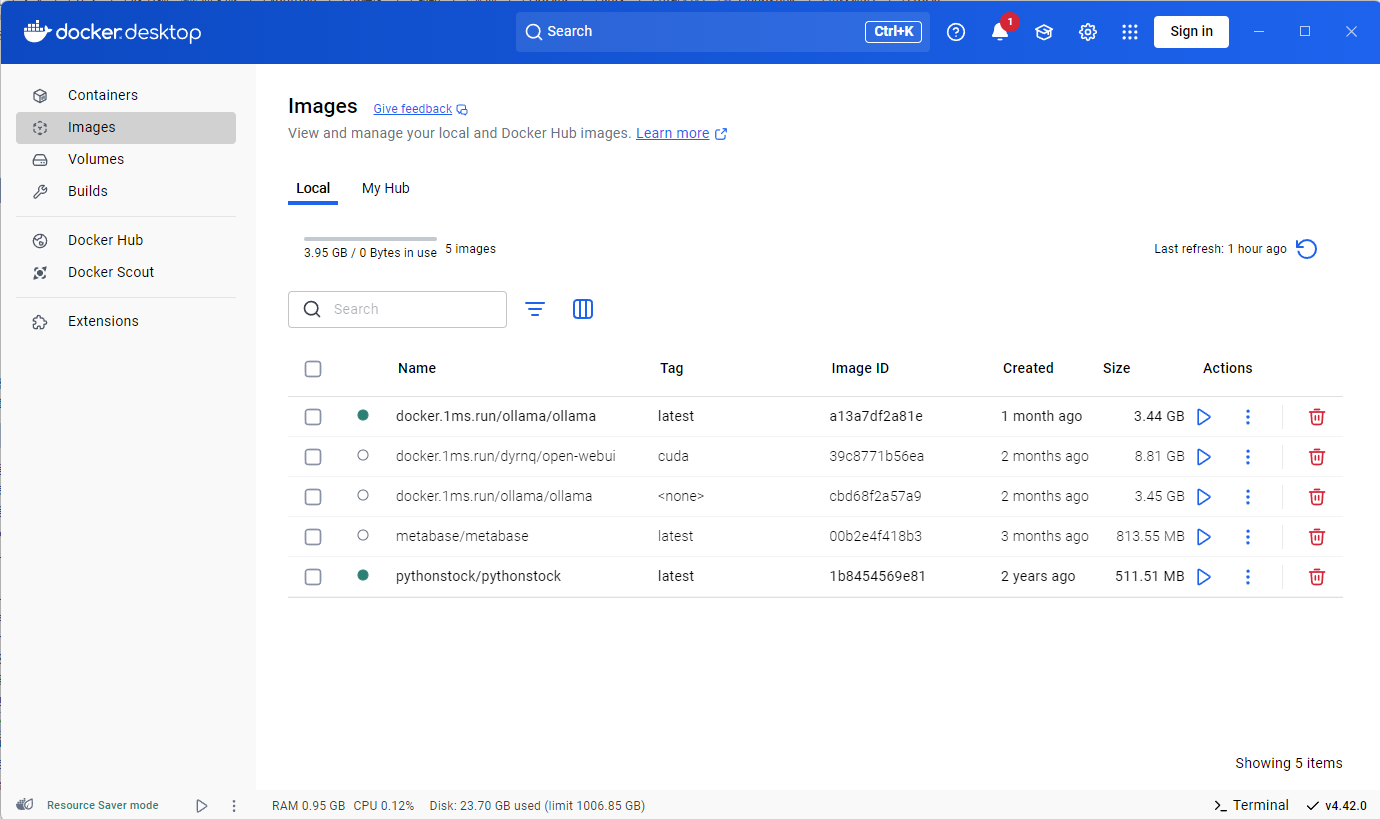
Task: Open the apps grid icon
Action: coord(1130,32)
